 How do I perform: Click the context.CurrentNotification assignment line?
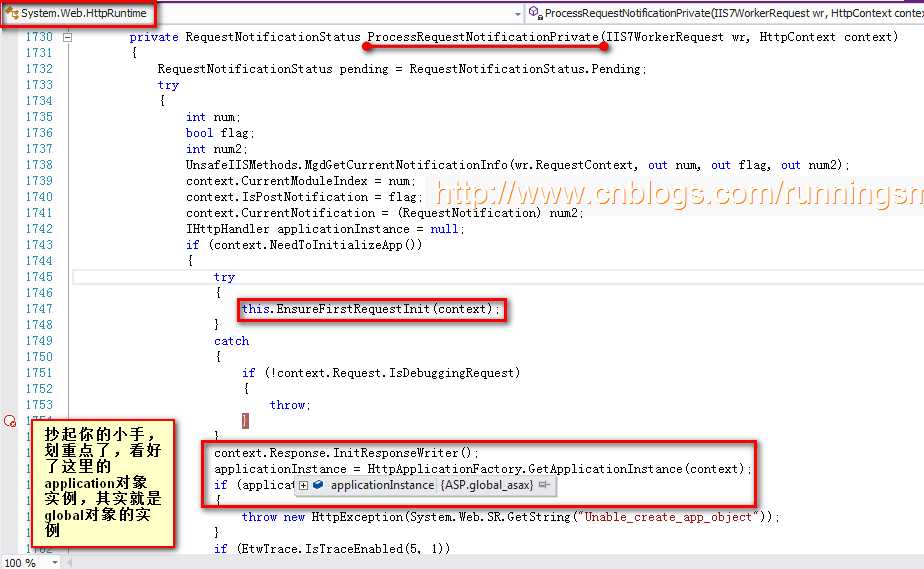click(384, 213)
